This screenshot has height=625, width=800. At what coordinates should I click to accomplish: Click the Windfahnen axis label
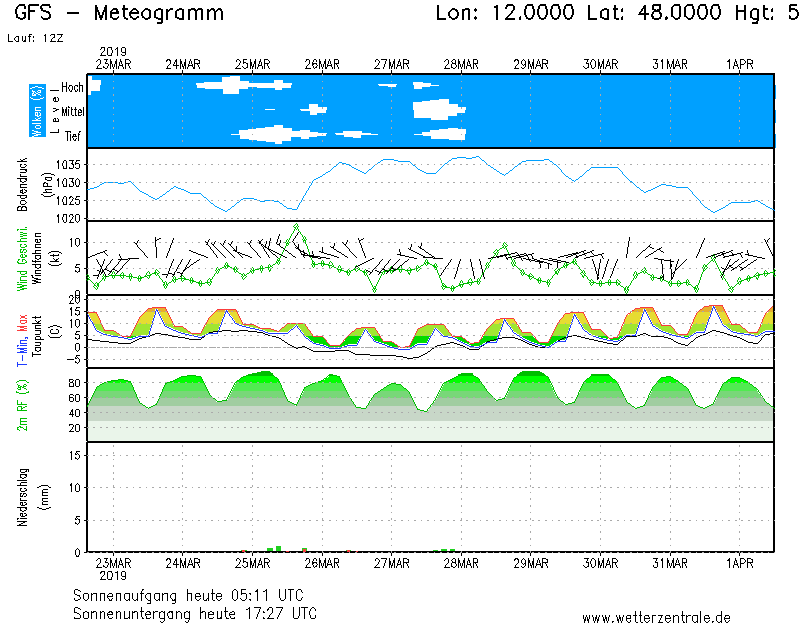(36, 258)
